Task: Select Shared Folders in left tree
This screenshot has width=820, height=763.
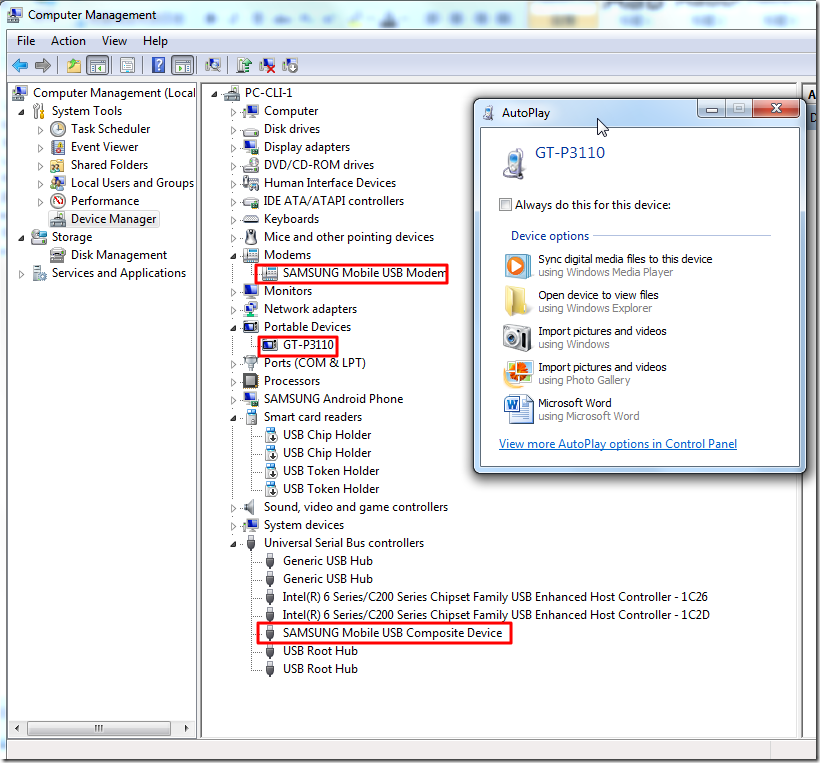Action: (x=109, y=165)
